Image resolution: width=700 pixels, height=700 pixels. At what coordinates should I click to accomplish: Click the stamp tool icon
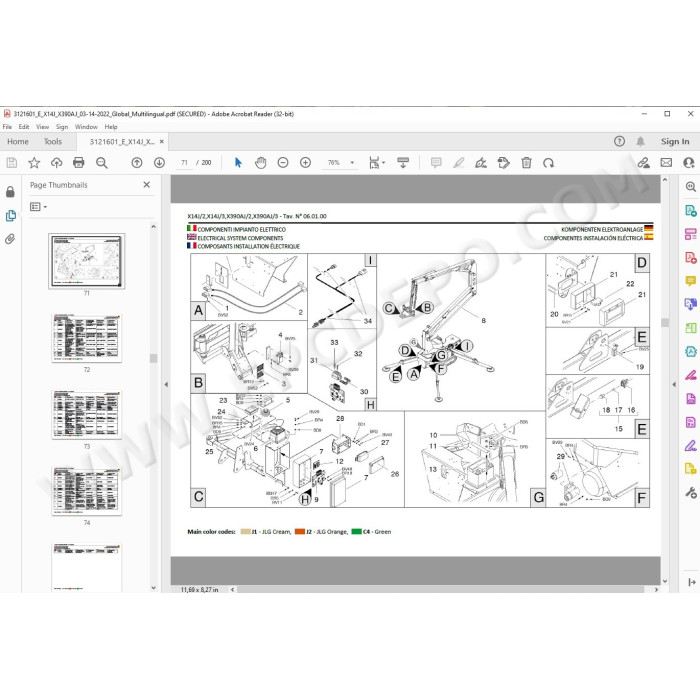504,163
